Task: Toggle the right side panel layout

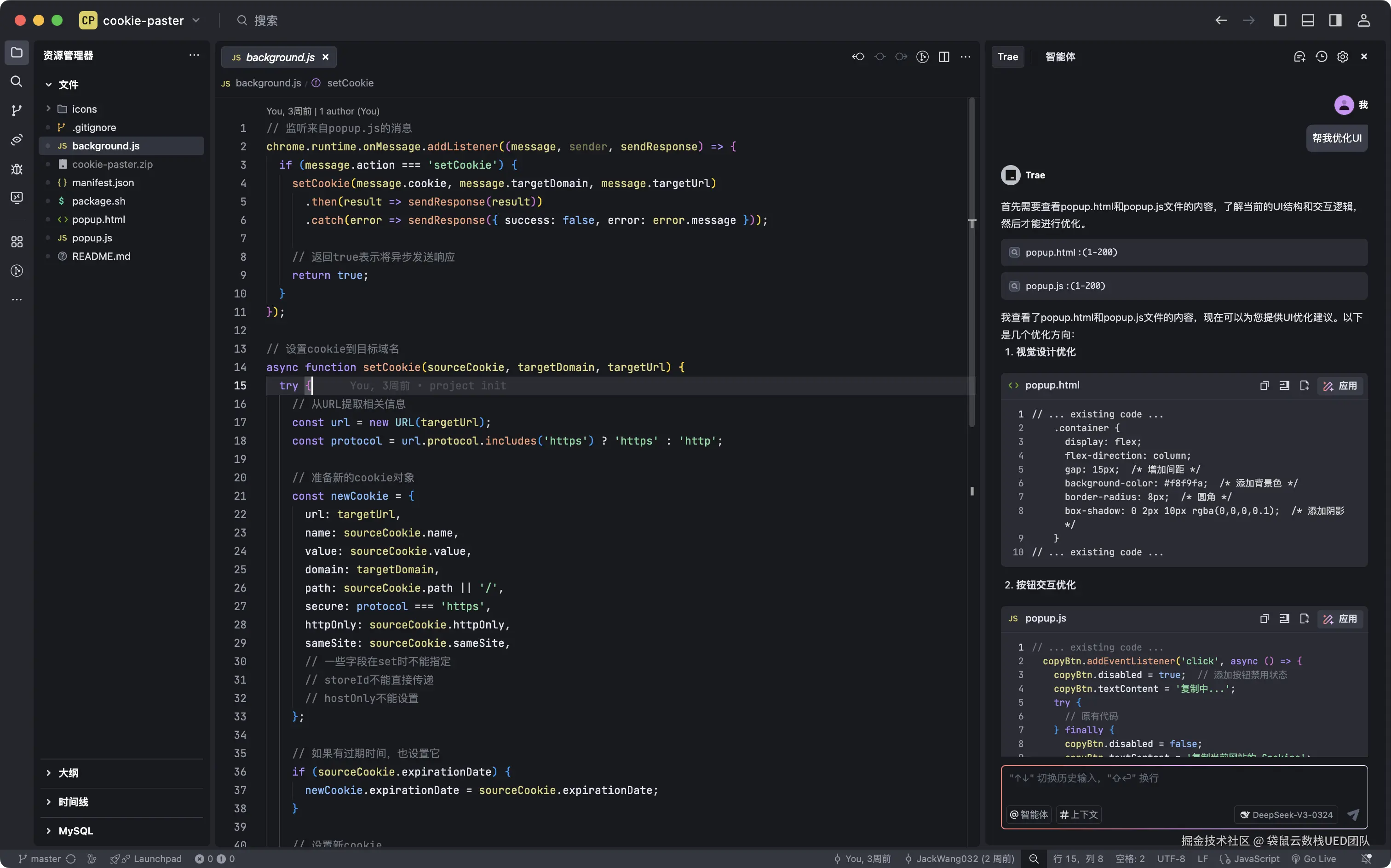Action: [x=1335, y=21]
